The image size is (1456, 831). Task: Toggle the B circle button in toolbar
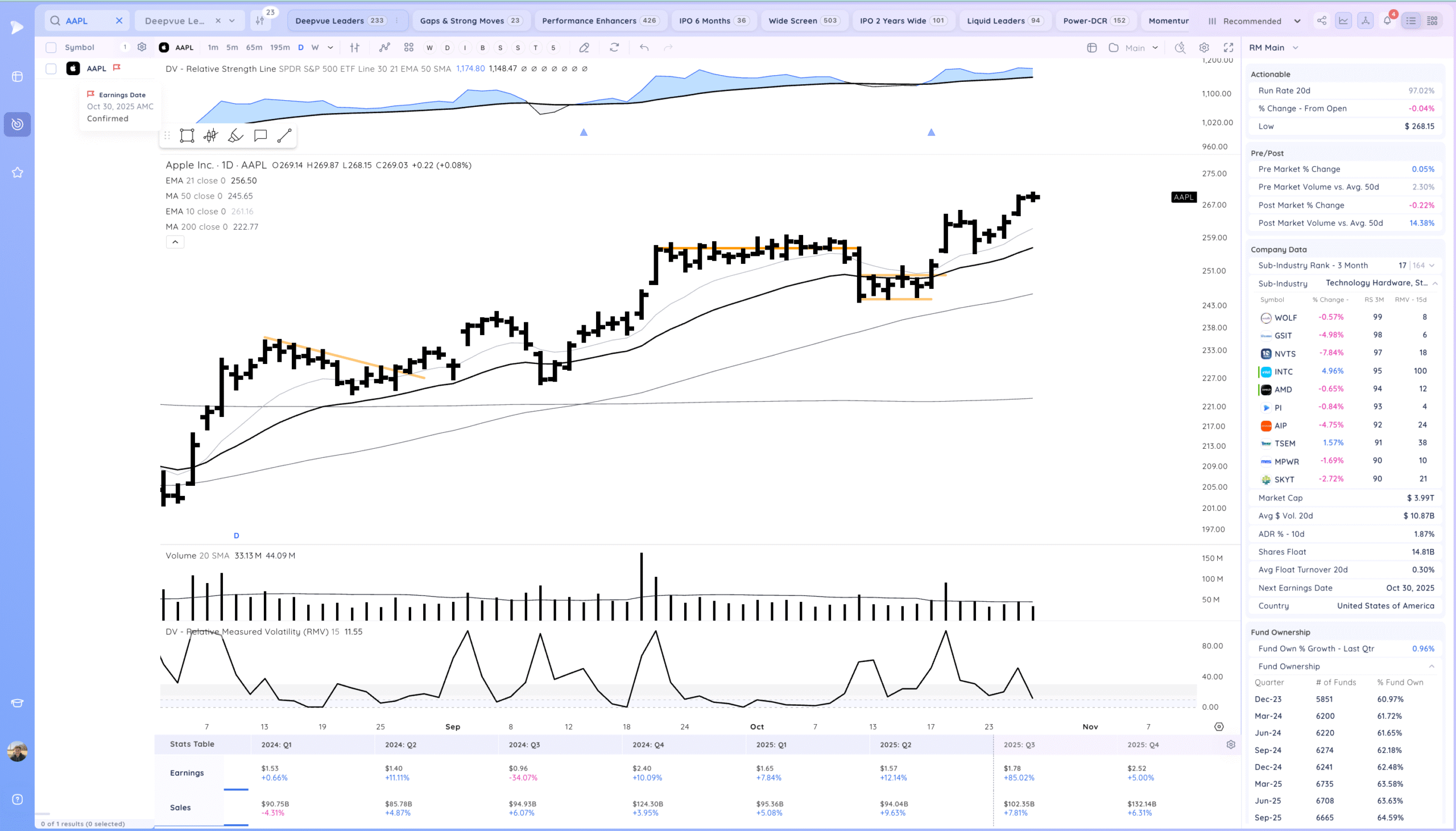pos(483,47)
